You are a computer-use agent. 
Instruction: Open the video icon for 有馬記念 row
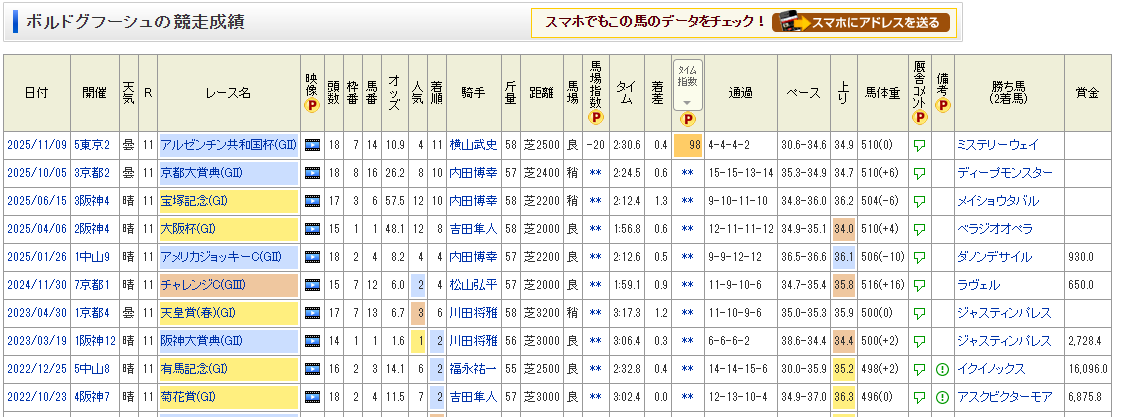312,369
